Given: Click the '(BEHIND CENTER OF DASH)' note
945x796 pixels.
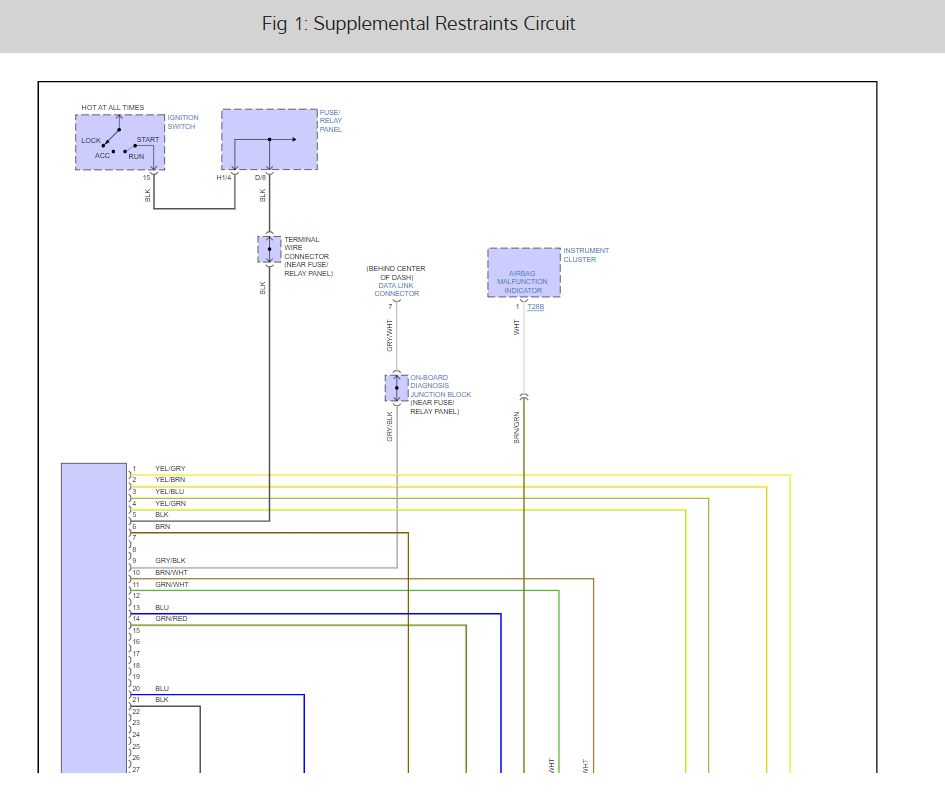Looking at the screenshot, I should (396, 273).
